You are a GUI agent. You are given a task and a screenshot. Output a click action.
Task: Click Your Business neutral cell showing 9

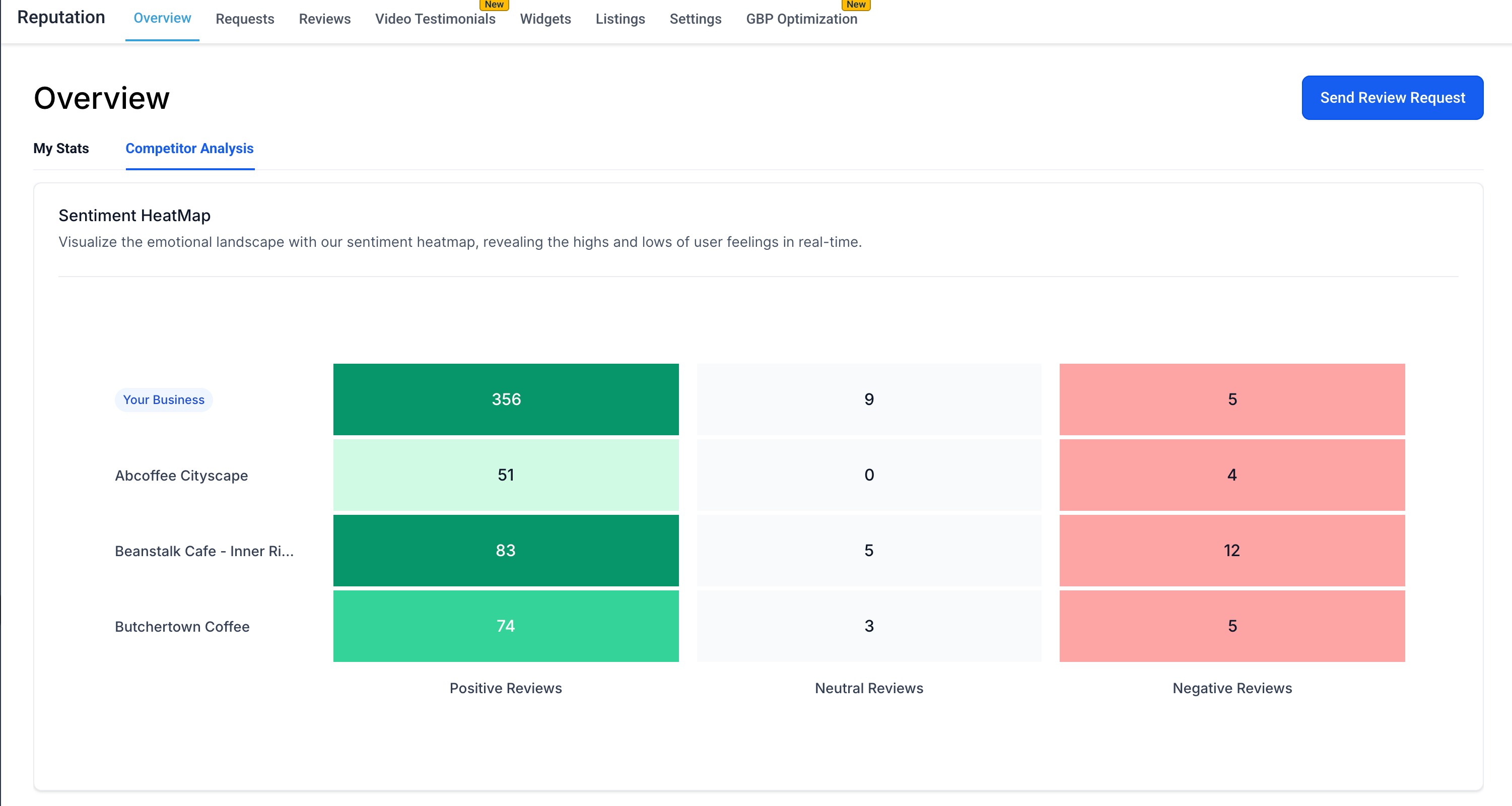869,399
